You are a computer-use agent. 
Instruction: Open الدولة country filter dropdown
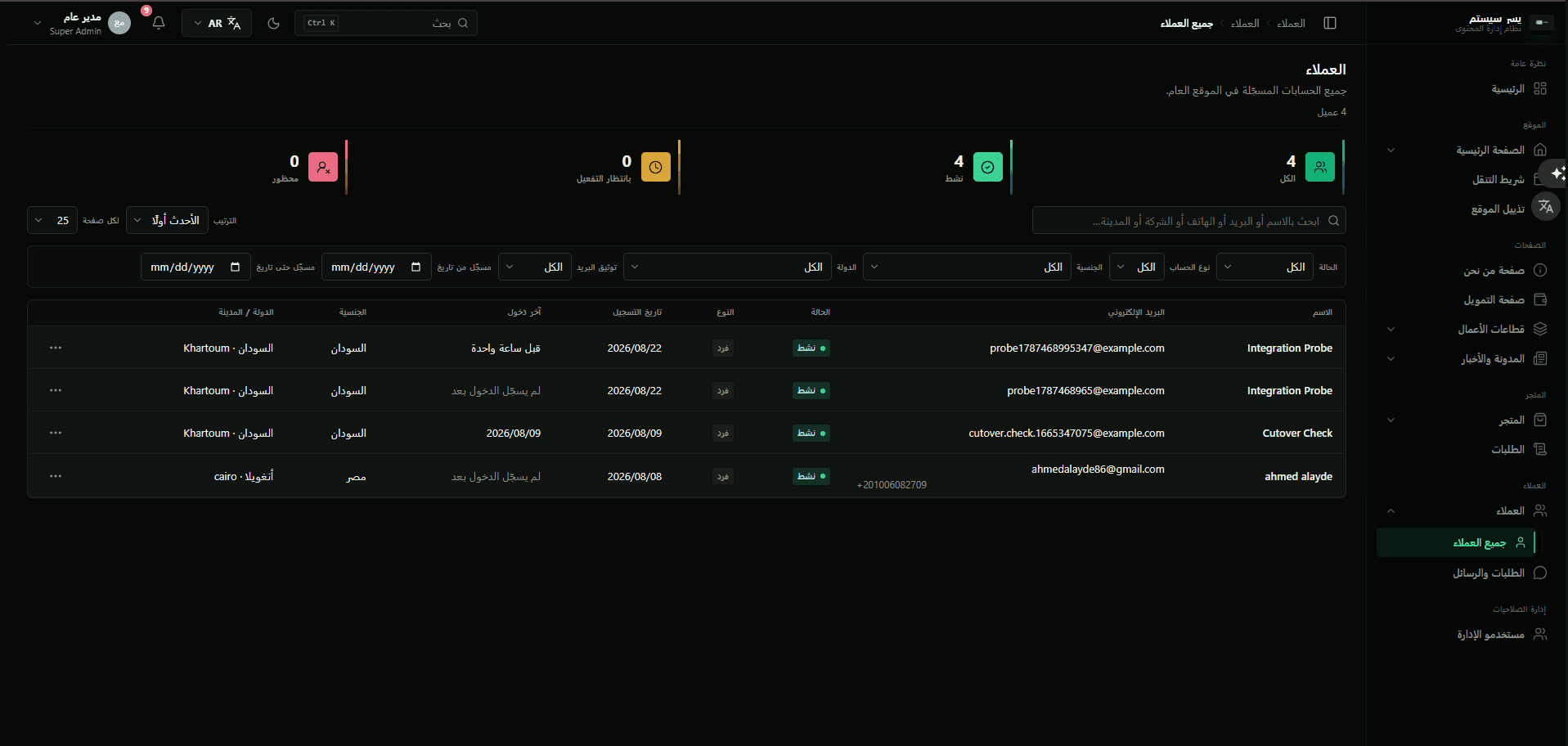point(727,267)
